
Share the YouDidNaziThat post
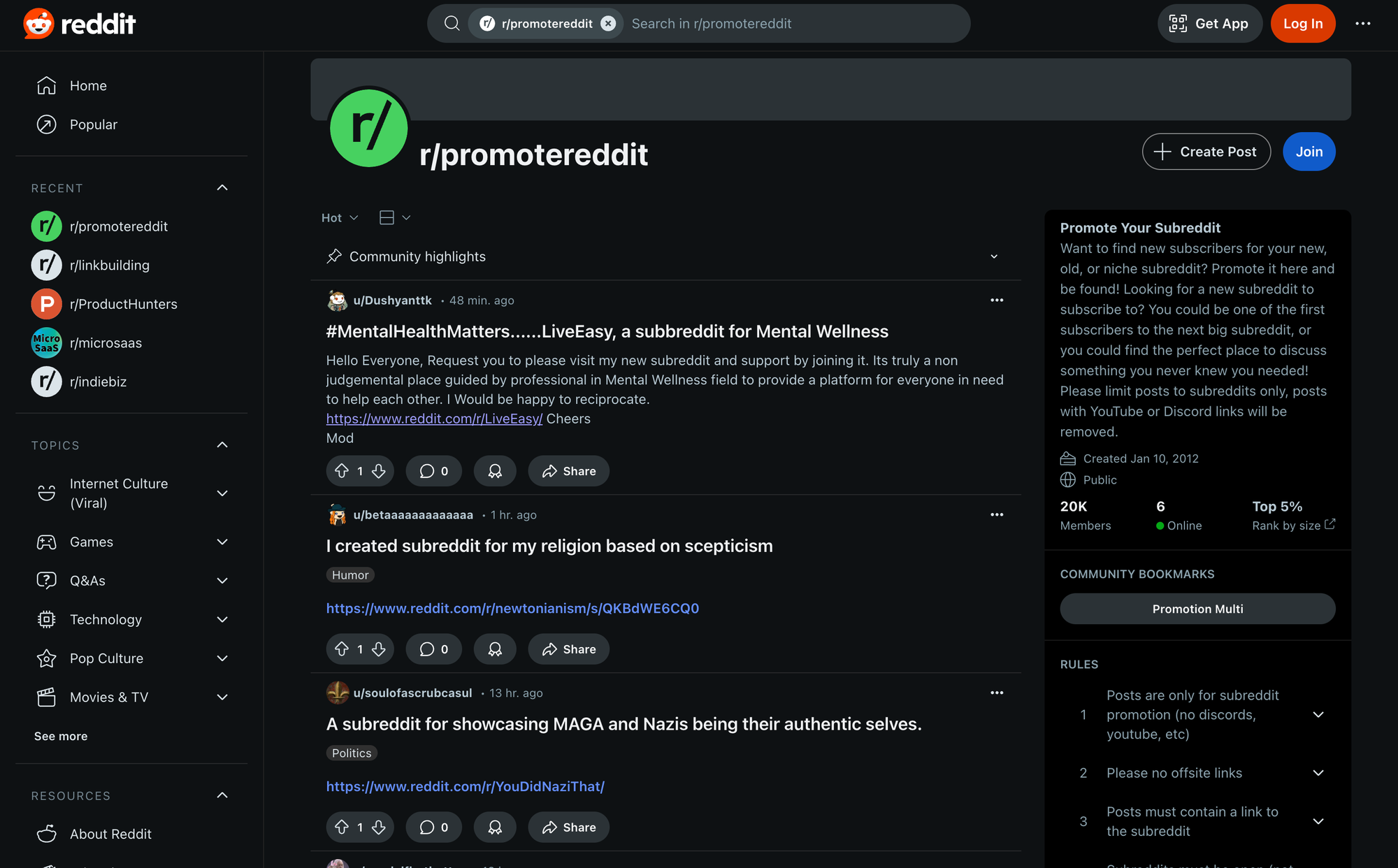pyautogui.click(x=569, y=827)
